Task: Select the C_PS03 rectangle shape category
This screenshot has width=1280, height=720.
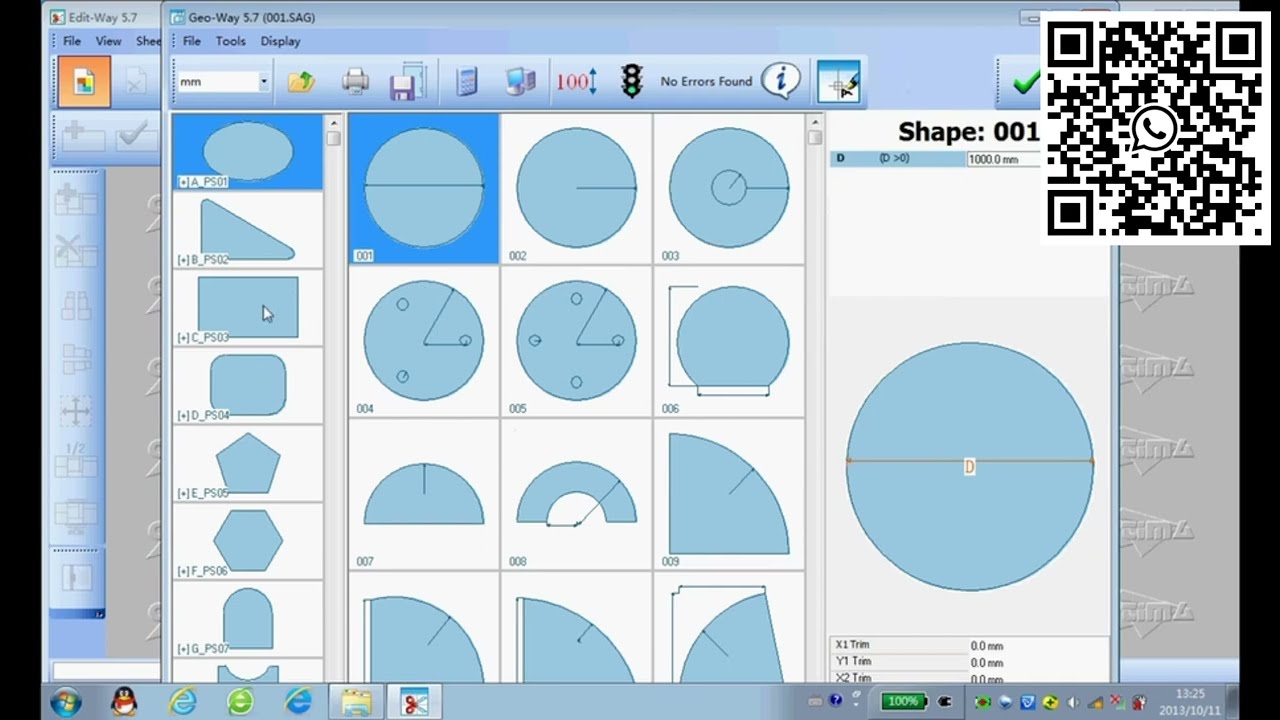Action: [248, 308]
